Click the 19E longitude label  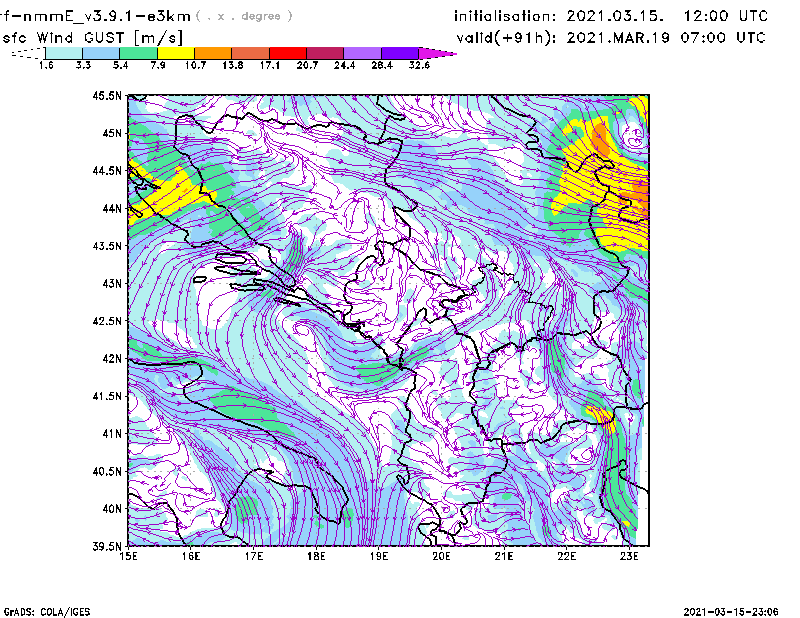(379, 556)
